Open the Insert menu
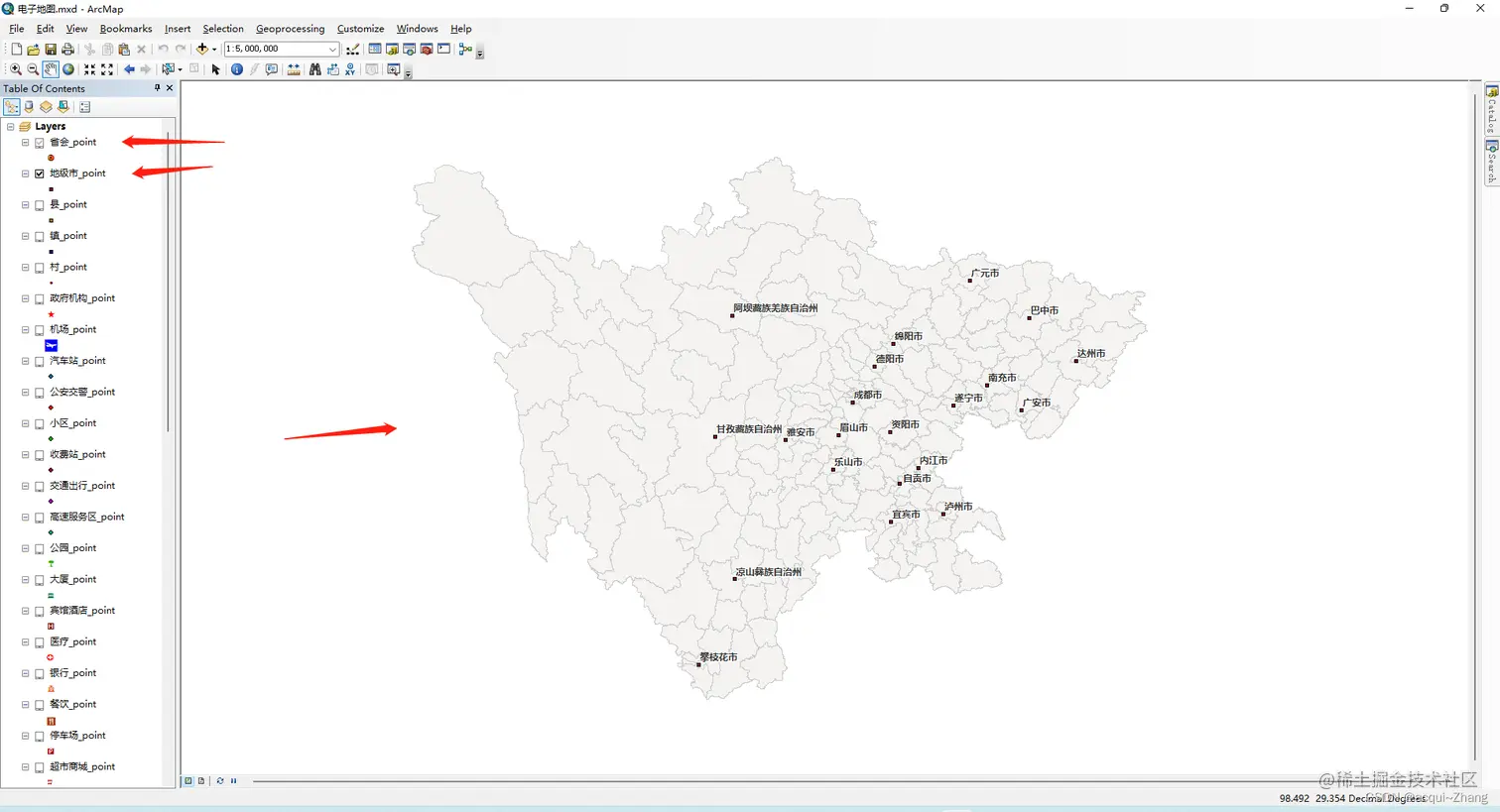The height and width of the screenshot is (812, 1500). [x=178, y=29]
